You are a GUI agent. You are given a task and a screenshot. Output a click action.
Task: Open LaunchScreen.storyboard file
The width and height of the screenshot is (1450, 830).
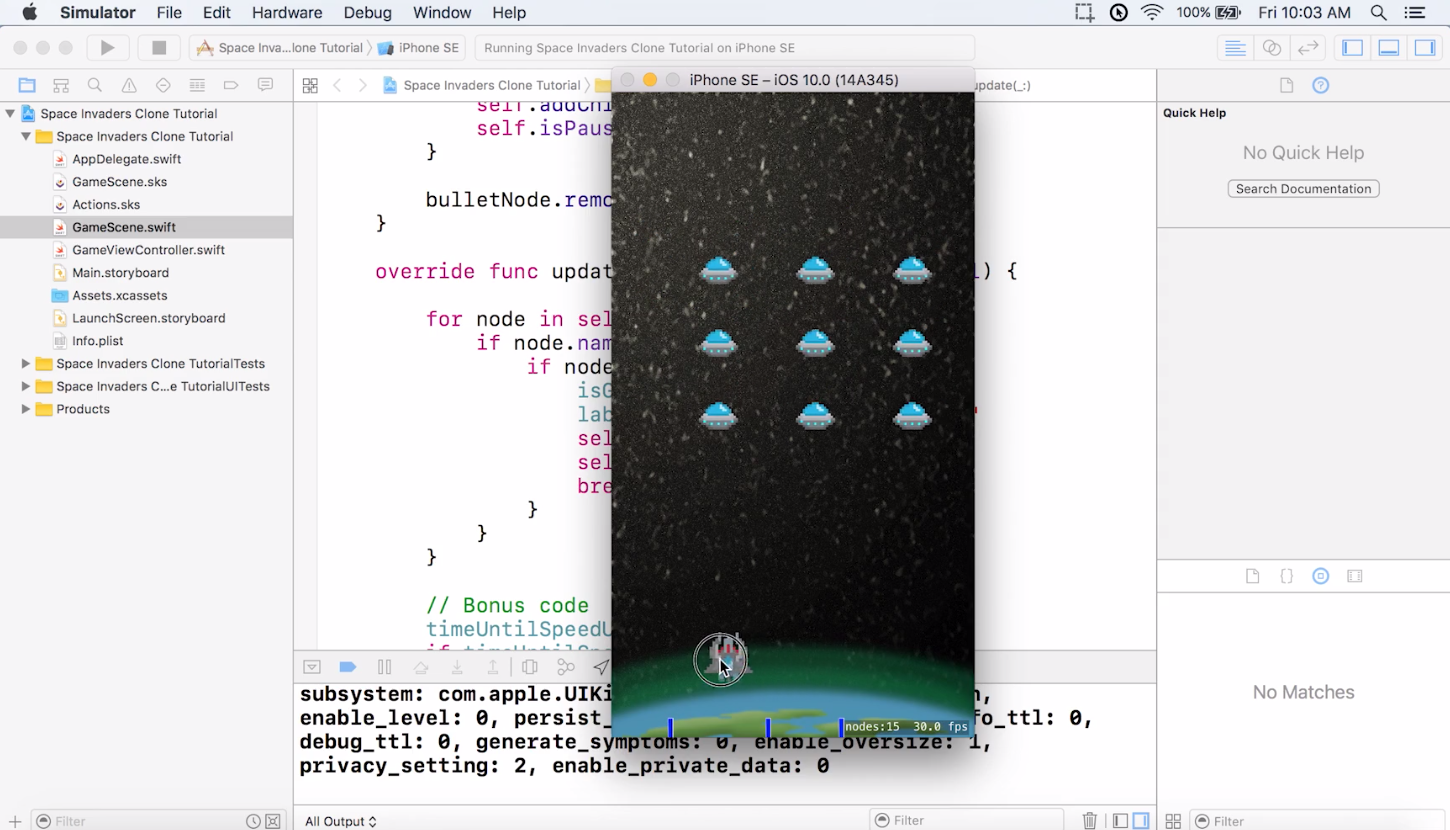[148, 318]
